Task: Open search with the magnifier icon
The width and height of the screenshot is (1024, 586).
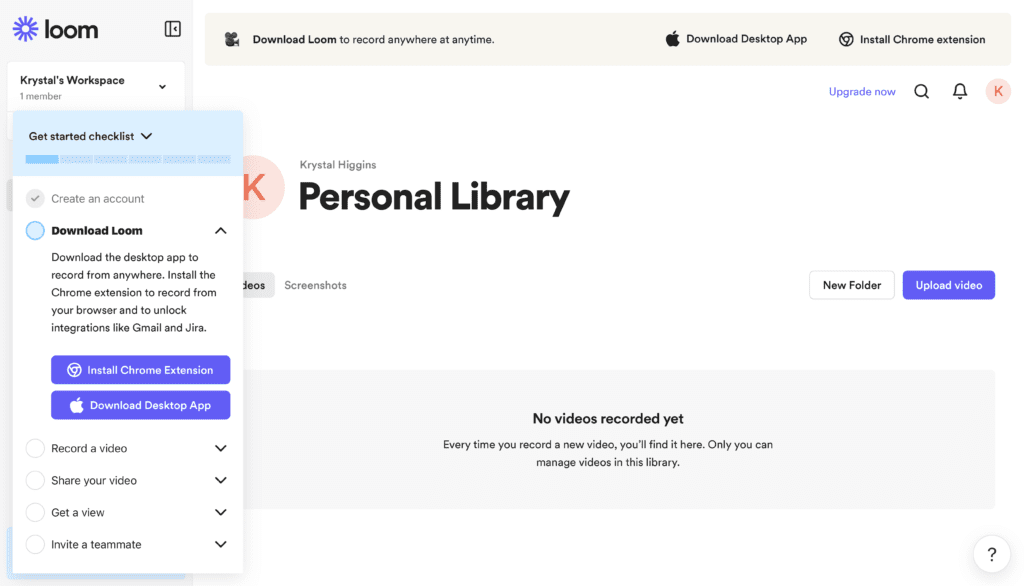Action: [922, 92]
